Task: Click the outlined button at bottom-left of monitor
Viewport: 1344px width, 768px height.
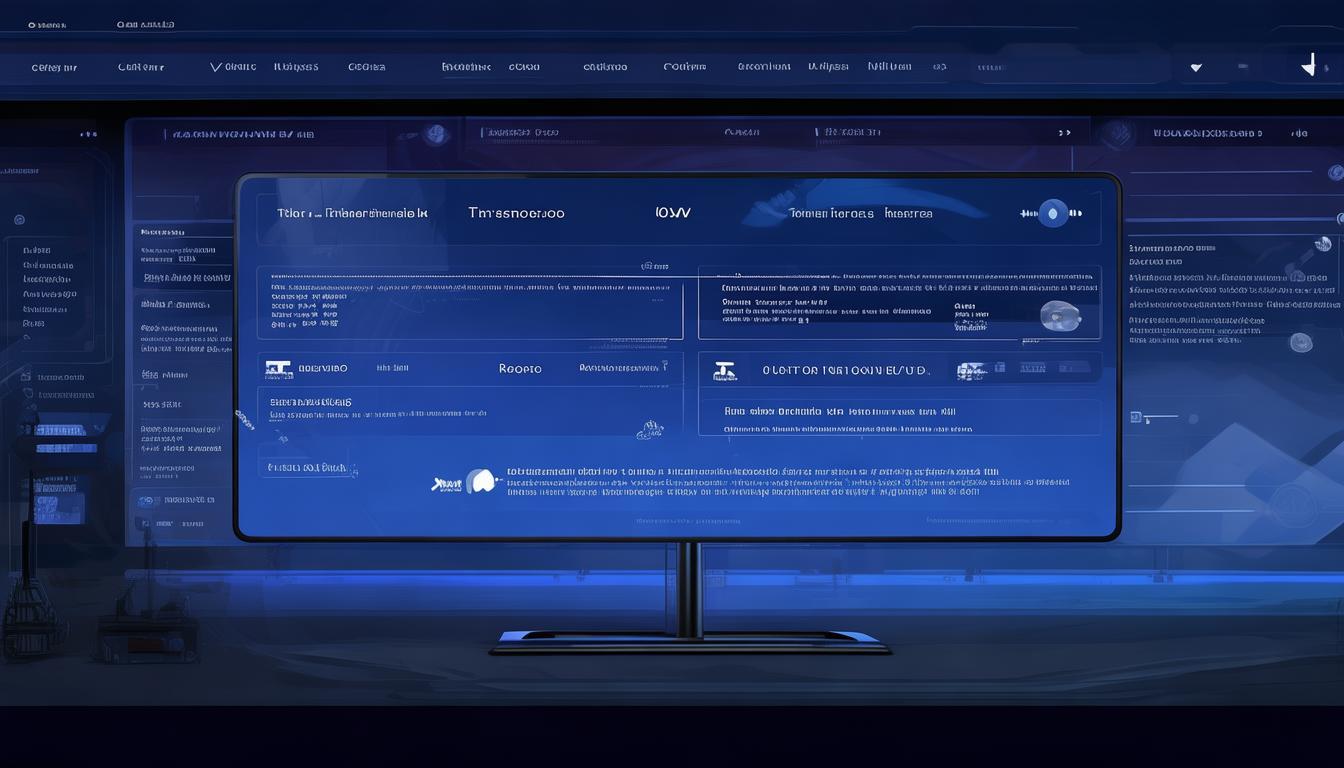Action: 307,467
